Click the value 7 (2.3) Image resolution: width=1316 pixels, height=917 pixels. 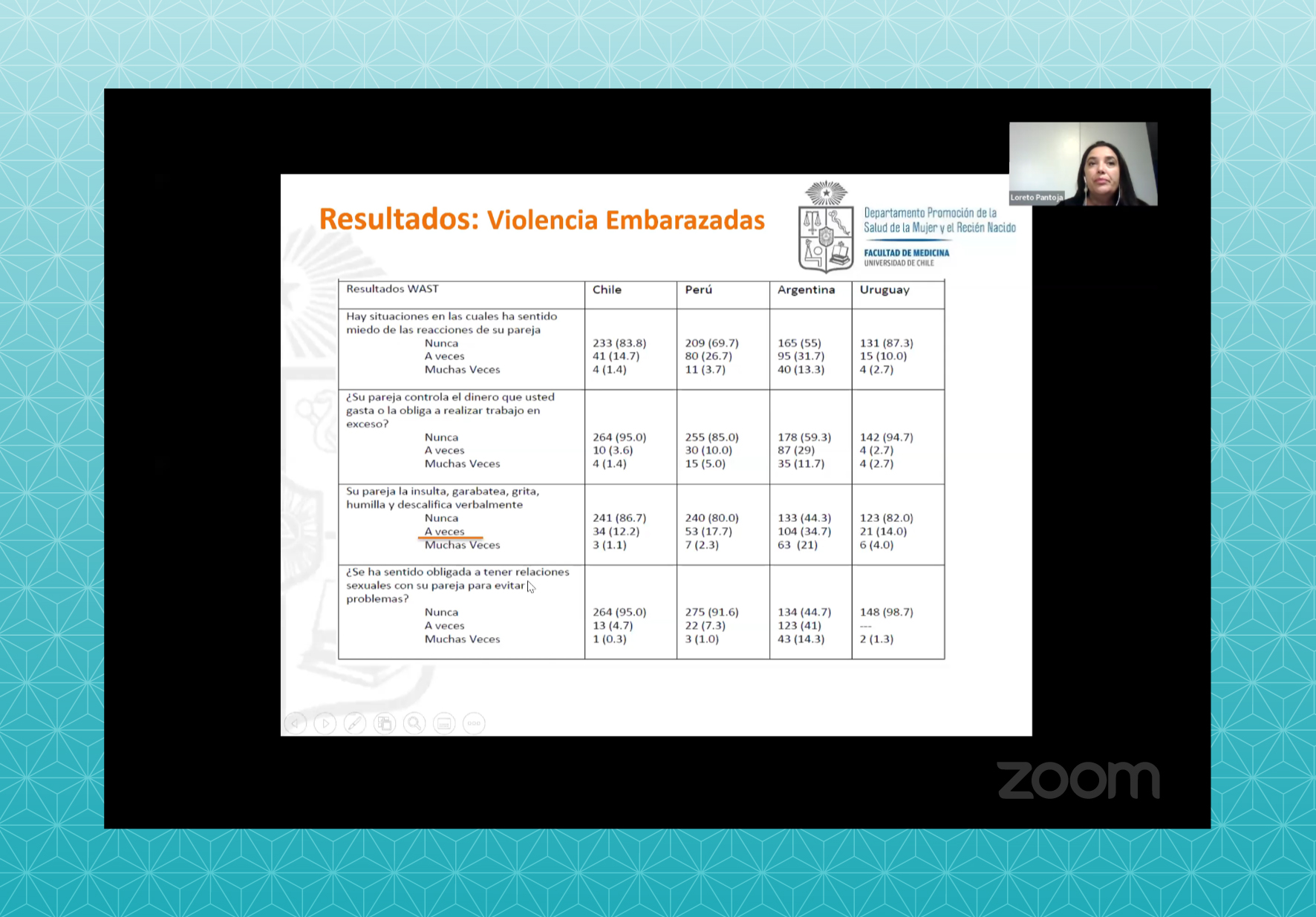[702, 545]
